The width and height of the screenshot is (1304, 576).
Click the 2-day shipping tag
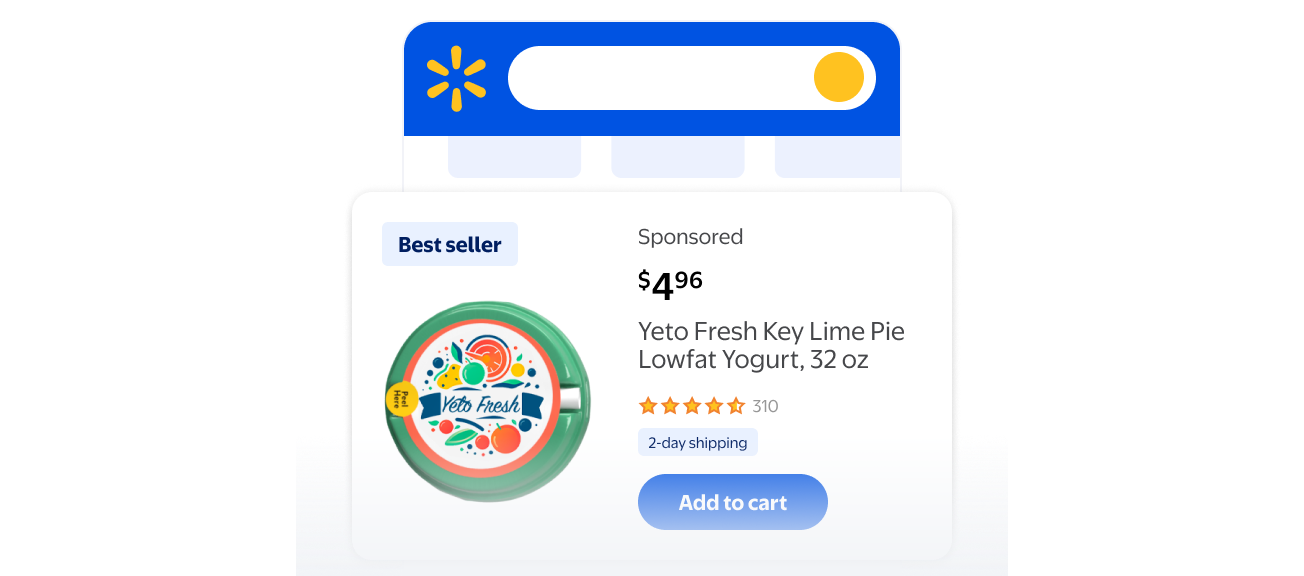[697, 442]
